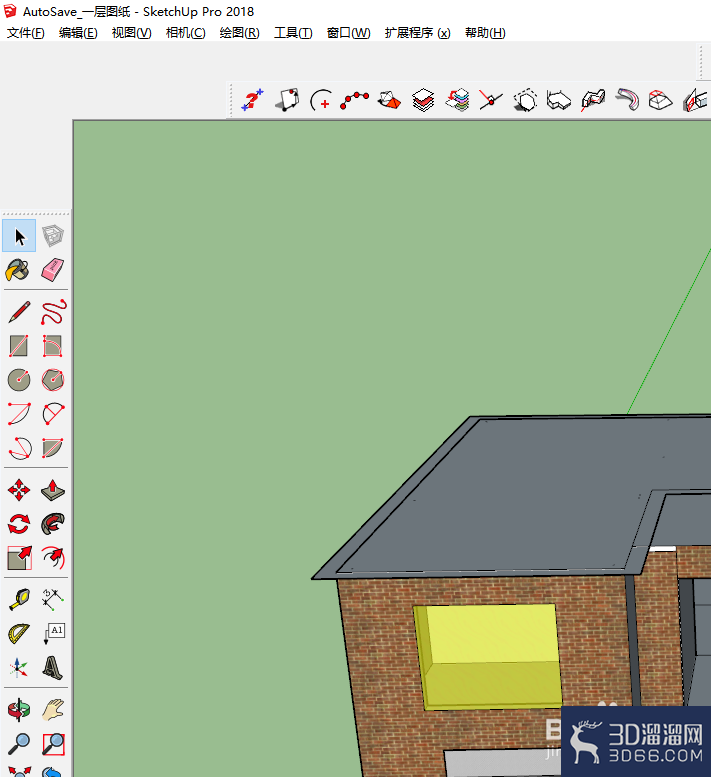Click the L-shaped block plugin icon
Screen dimensions: 711x777
(x=559, y=101)
